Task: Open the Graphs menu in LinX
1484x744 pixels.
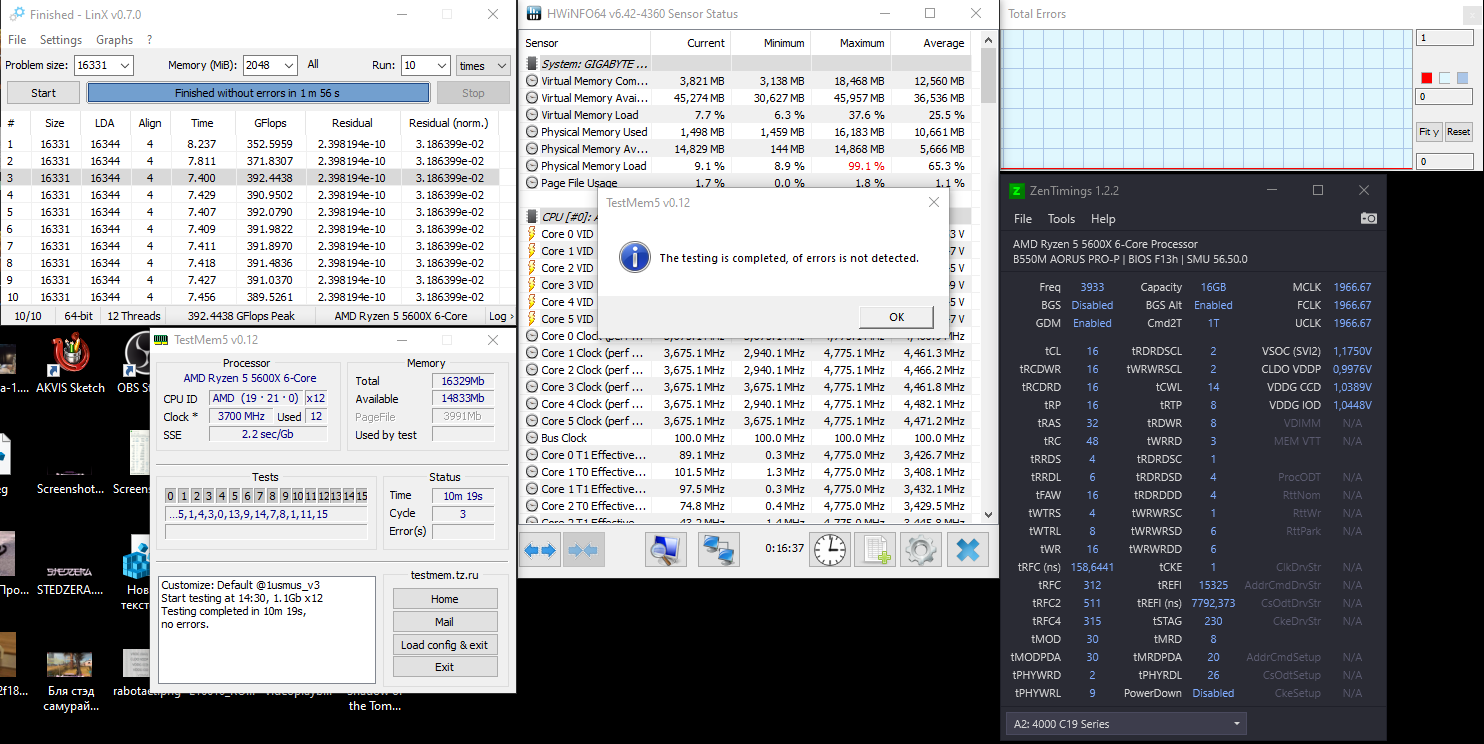Action: (114, 40)
